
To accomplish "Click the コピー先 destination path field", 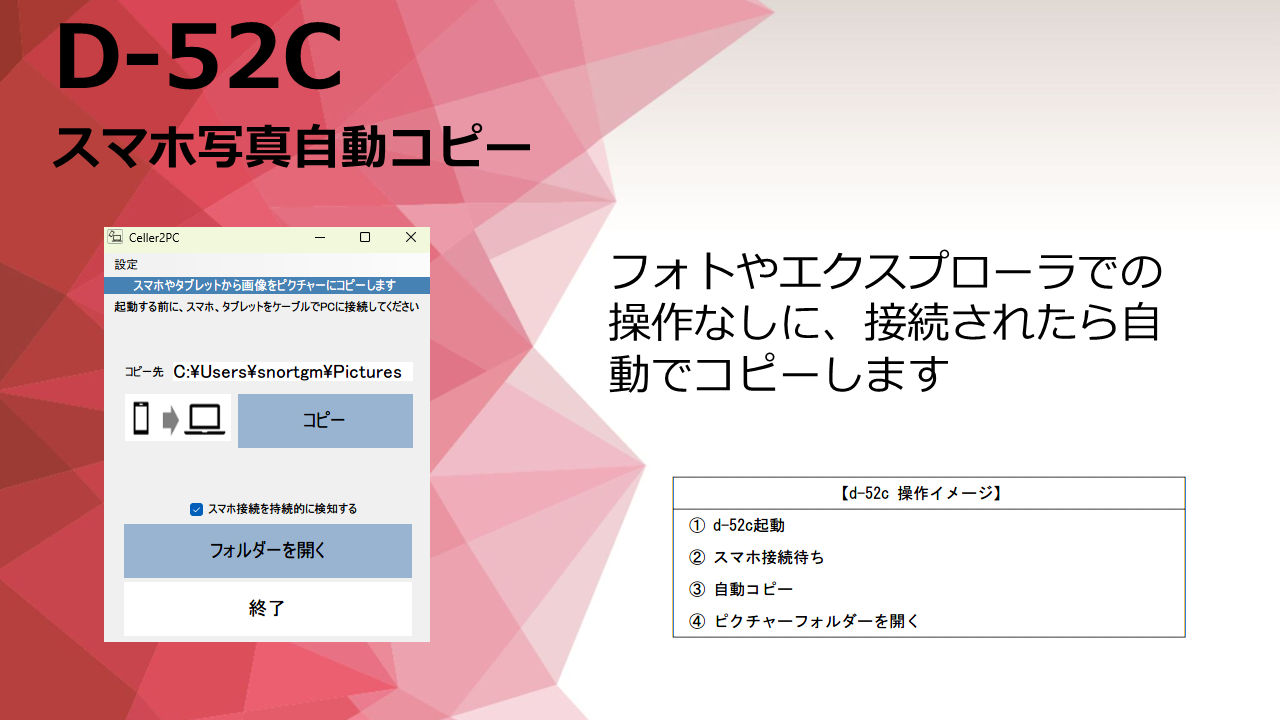I will [291, 372].
